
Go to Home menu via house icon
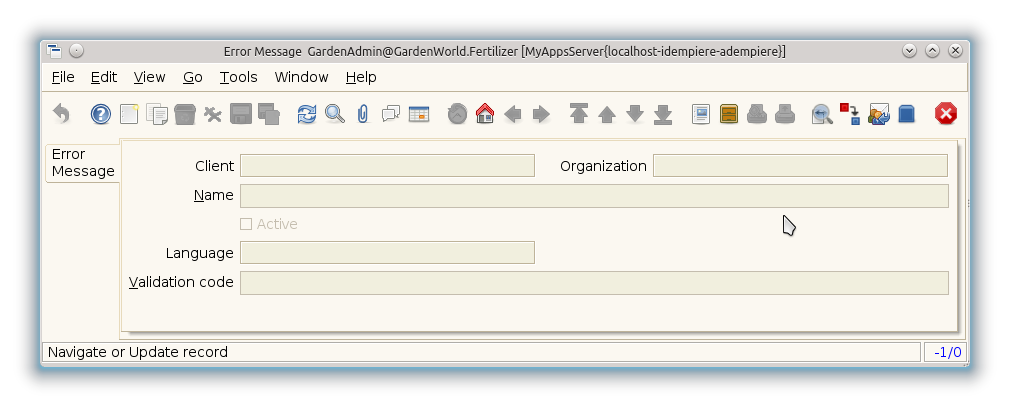point(485,114)
